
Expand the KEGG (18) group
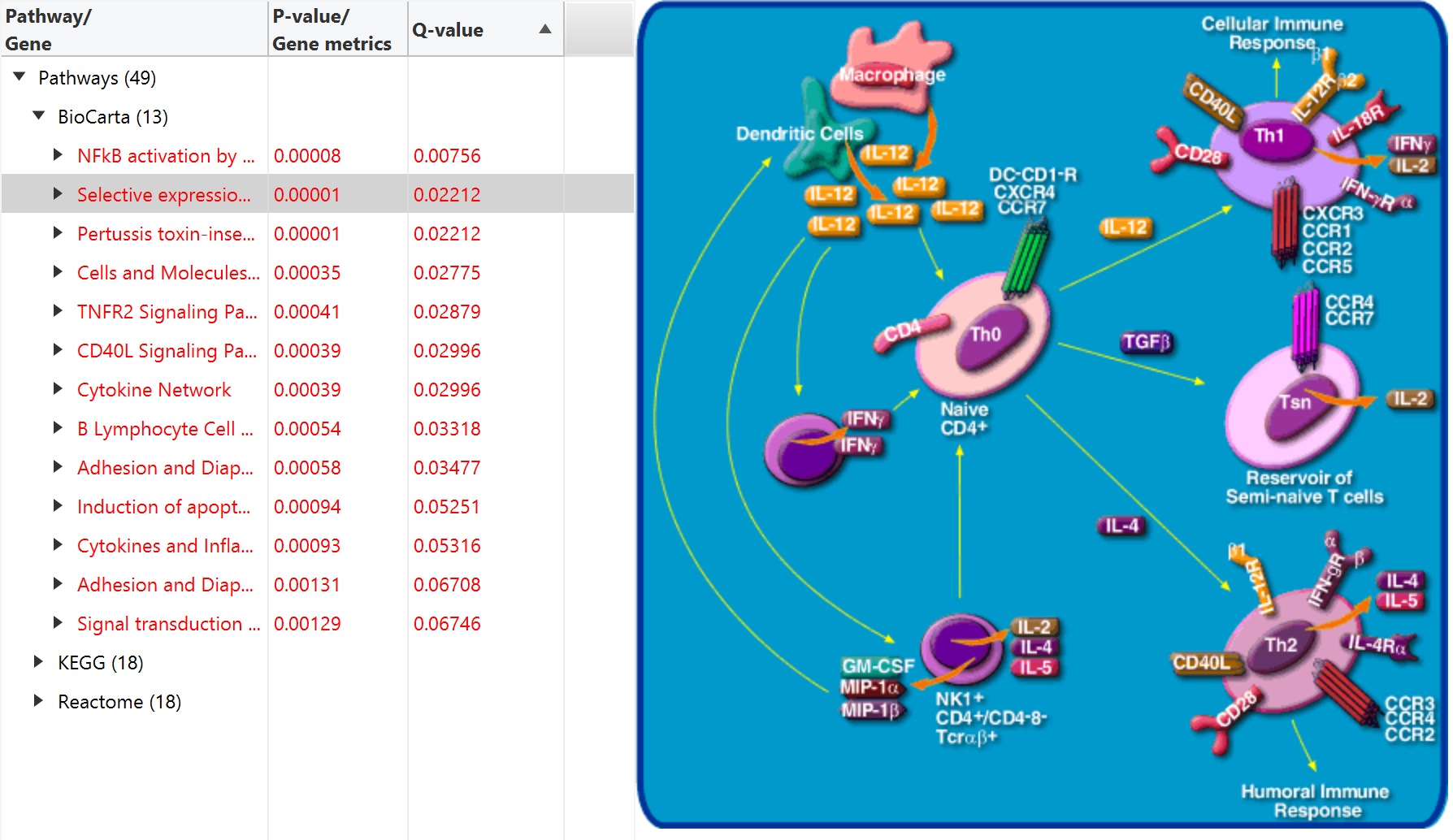pyautogui.click(x=38, y=661)
